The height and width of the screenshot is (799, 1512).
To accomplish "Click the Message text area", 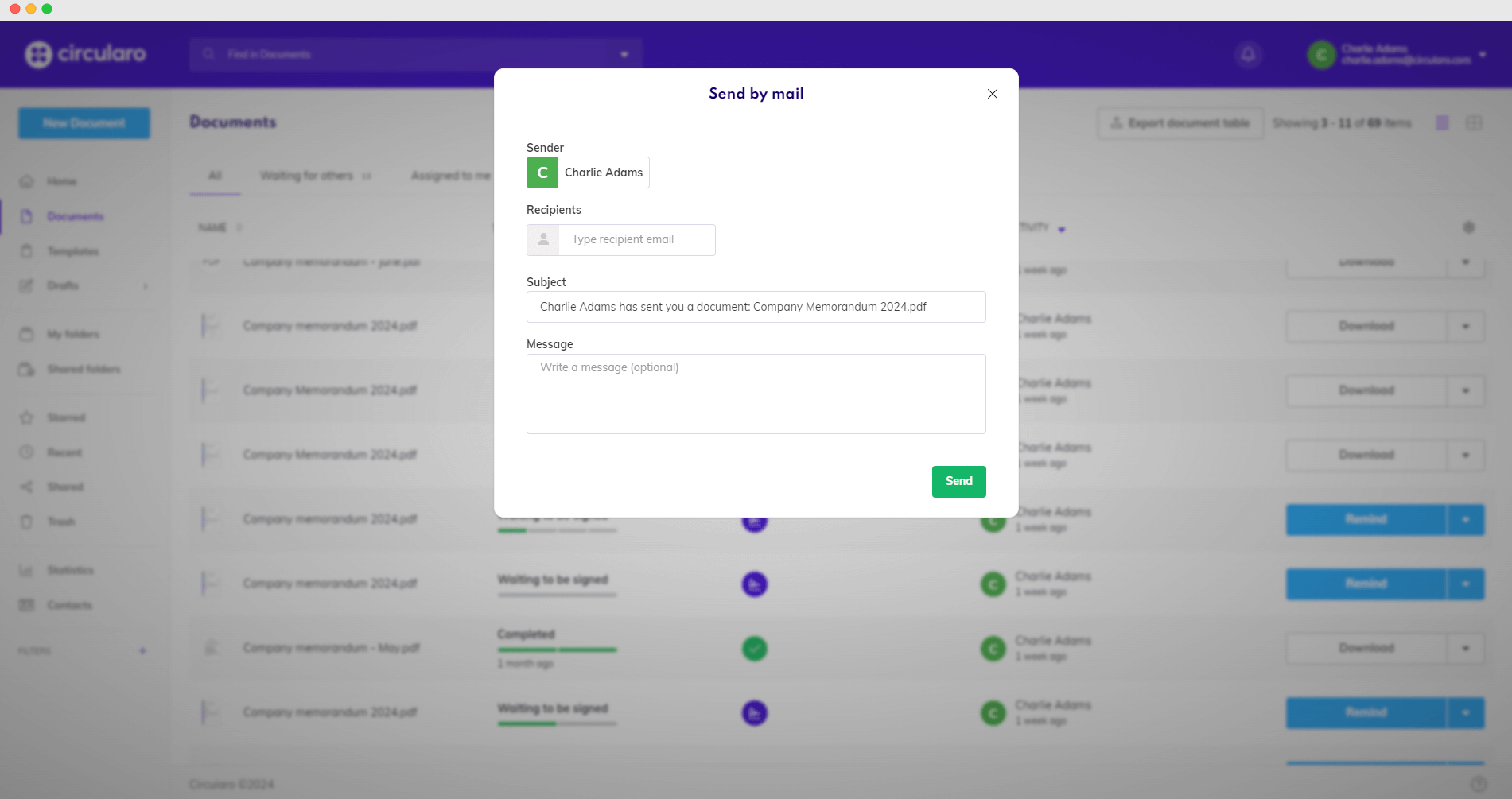I will pyautogui.click(x=756, y=394).
